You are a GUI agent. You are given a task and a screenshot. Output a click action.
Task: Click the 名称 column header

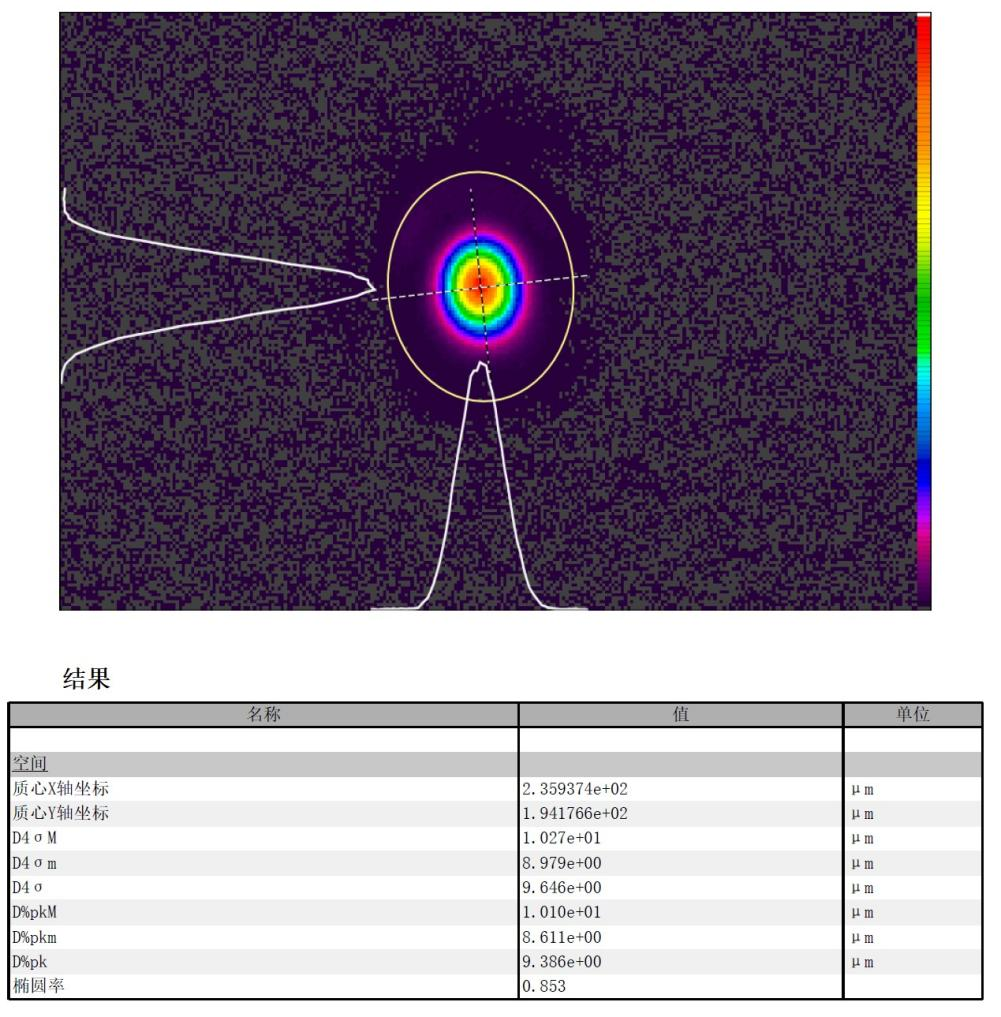(263, 714)
